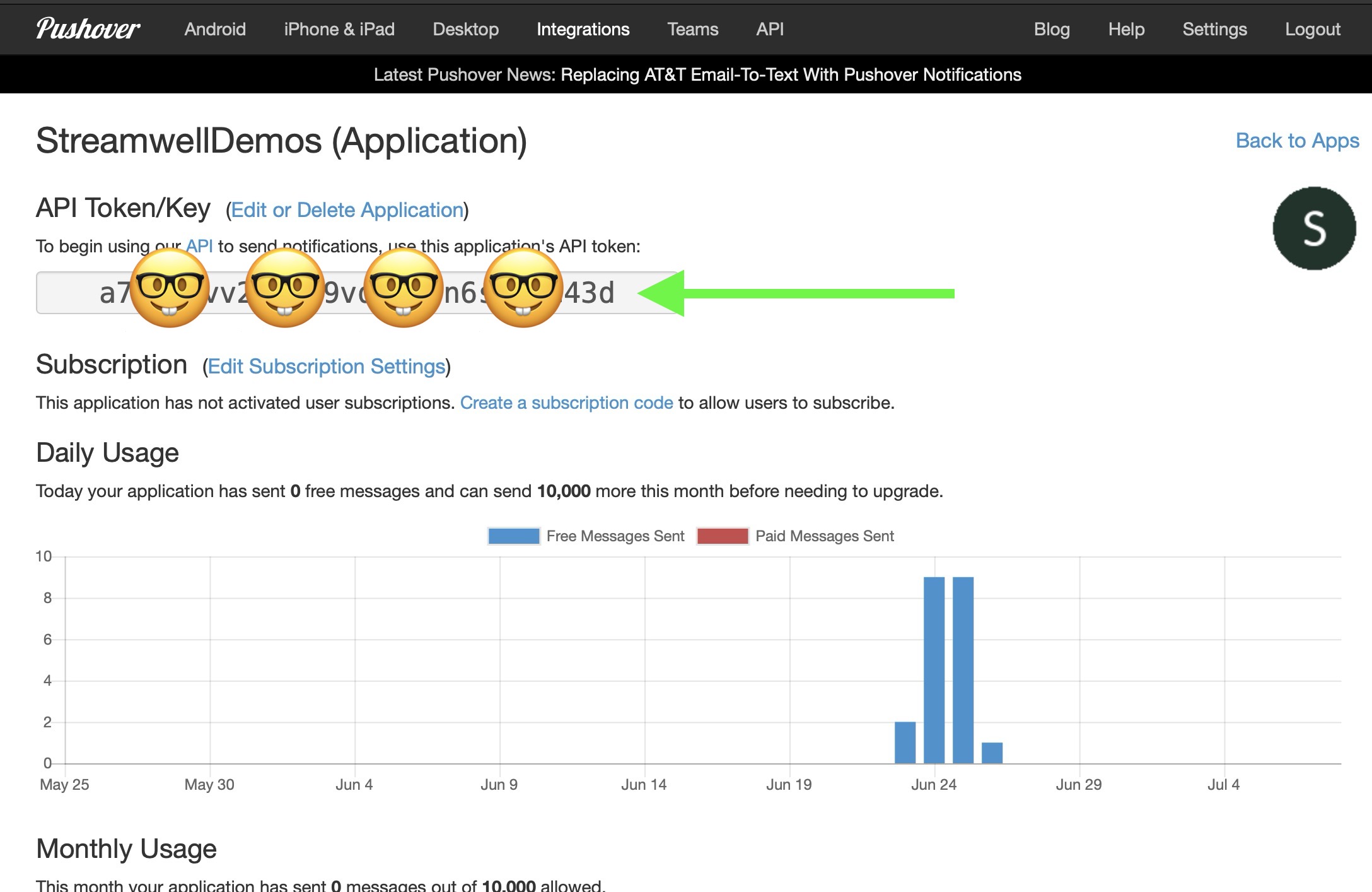Click the Edit or Delete Application link

[x=347, y=210]
